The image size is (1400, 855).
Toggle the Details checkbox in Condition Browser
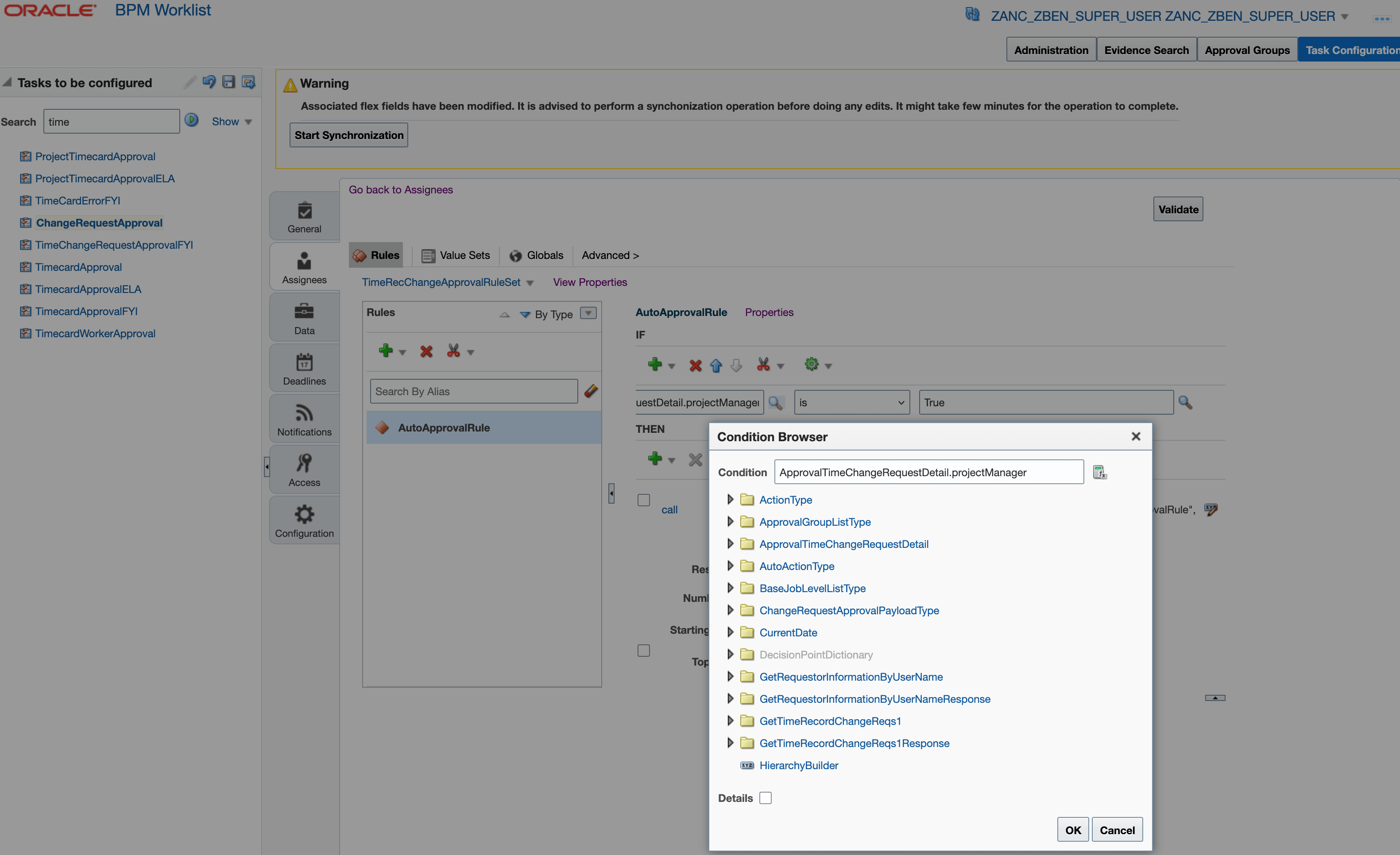click(x=766, y=797)
